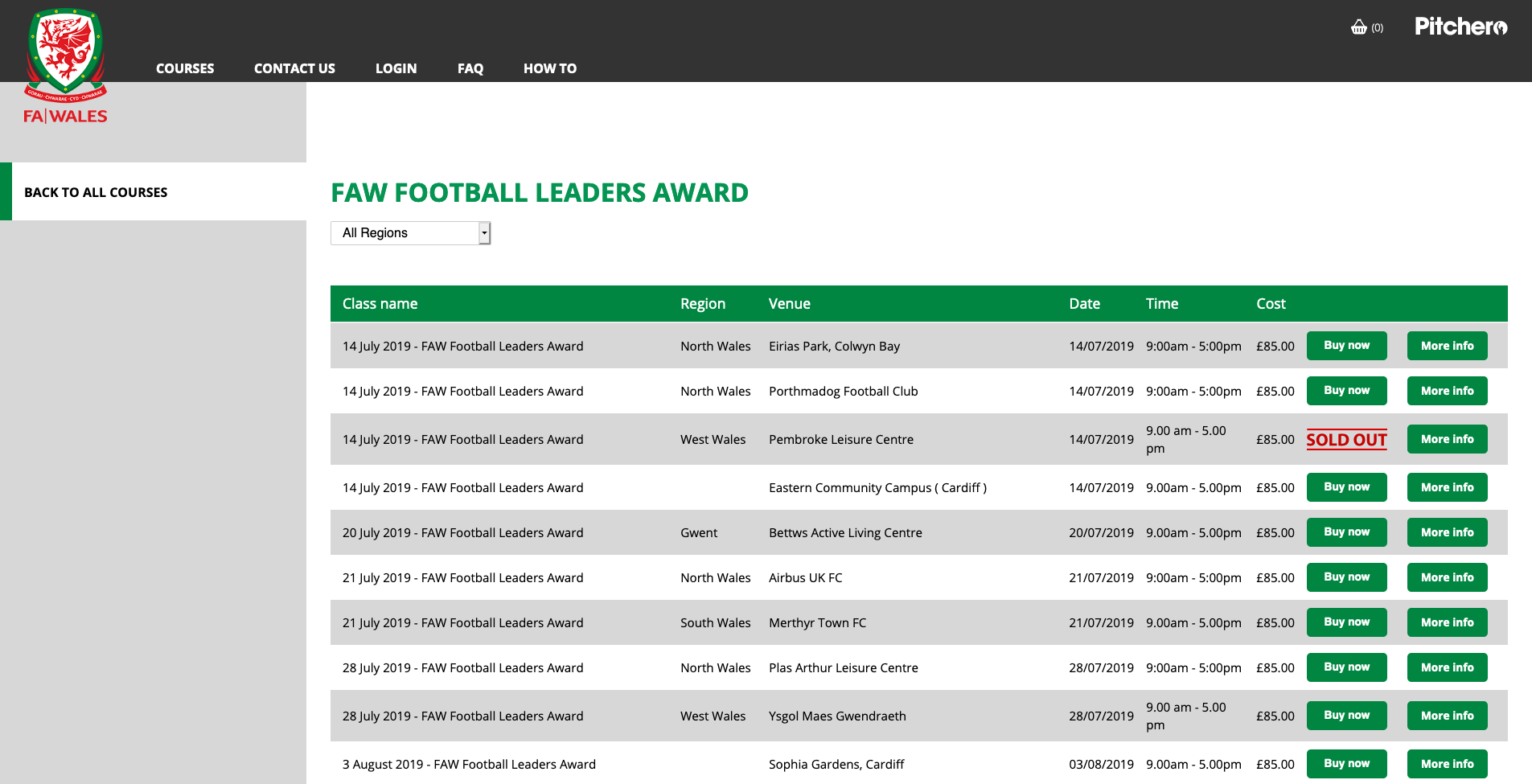The image size is (1532, 784).
Task: Click the Pitchero logo
Action: coord(1460,27)
